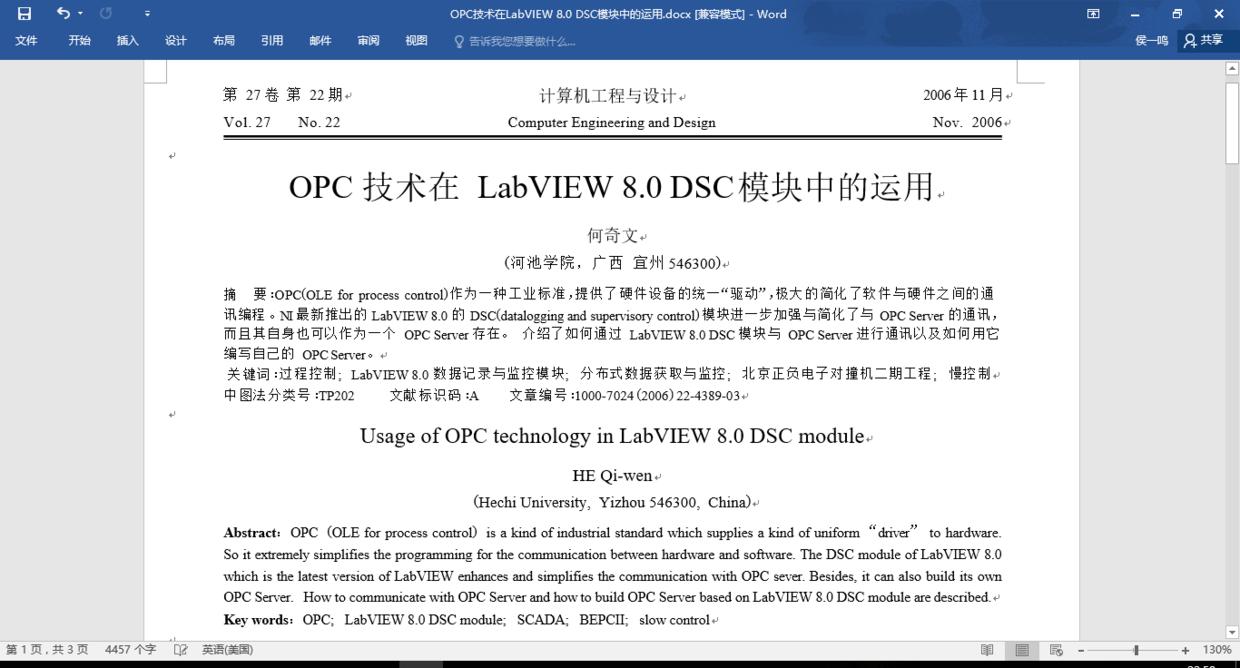Open the 文件 (File) menu

coord(27,40)
